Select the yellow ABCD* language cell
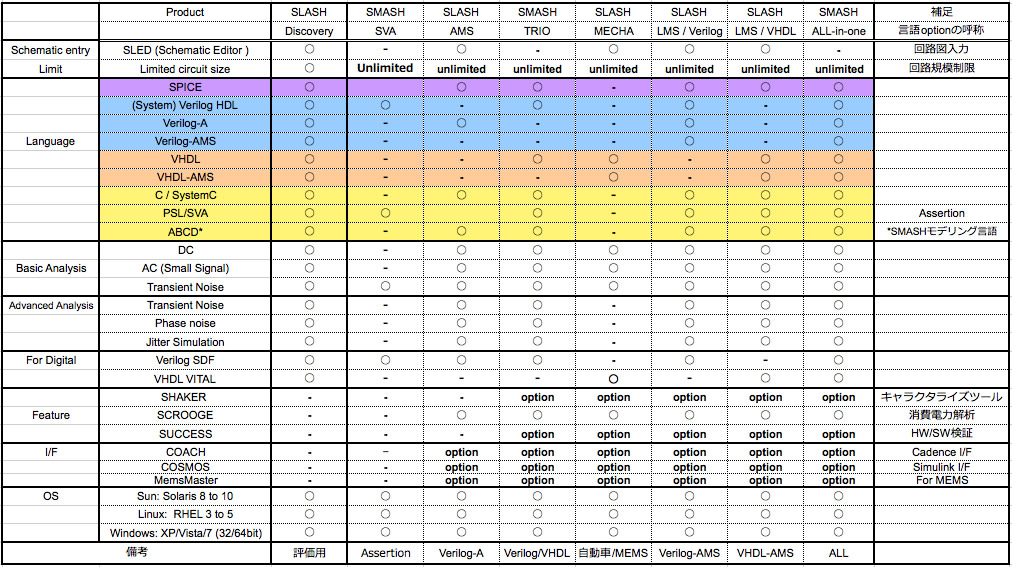Viewport: 1012px width, 567px height. tap(186, 231)
